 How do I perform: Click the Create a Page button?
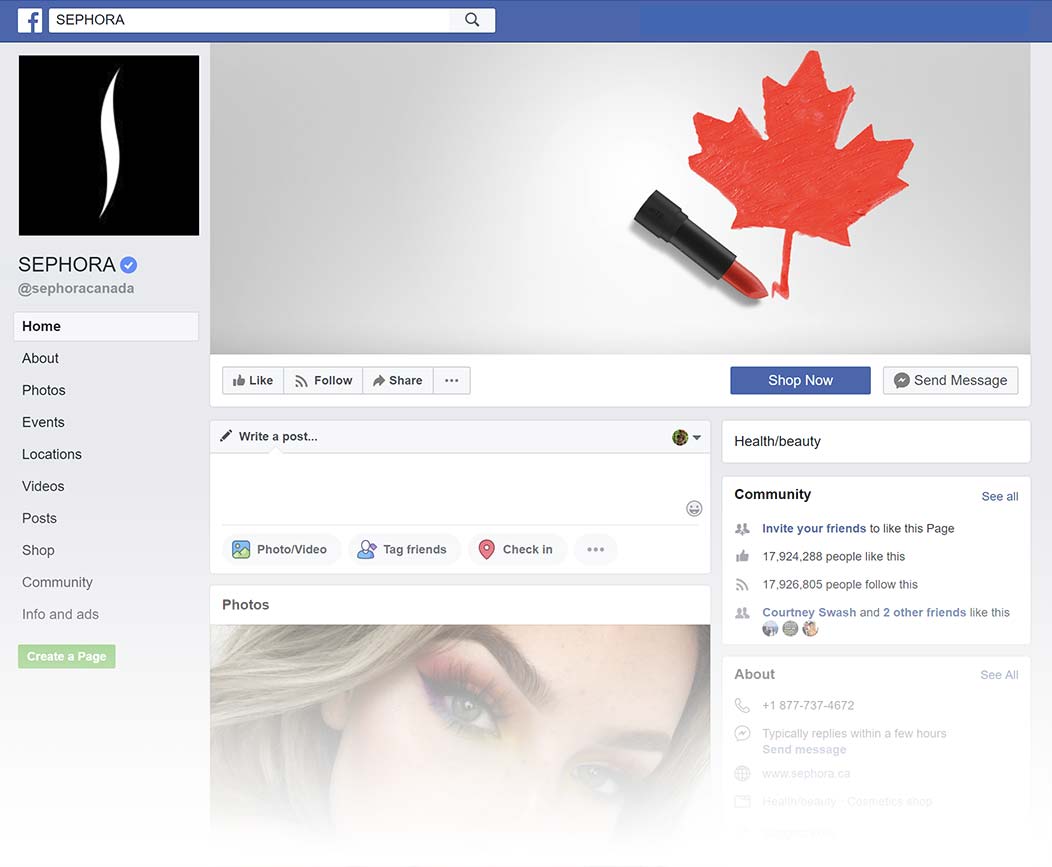point(66,656)
